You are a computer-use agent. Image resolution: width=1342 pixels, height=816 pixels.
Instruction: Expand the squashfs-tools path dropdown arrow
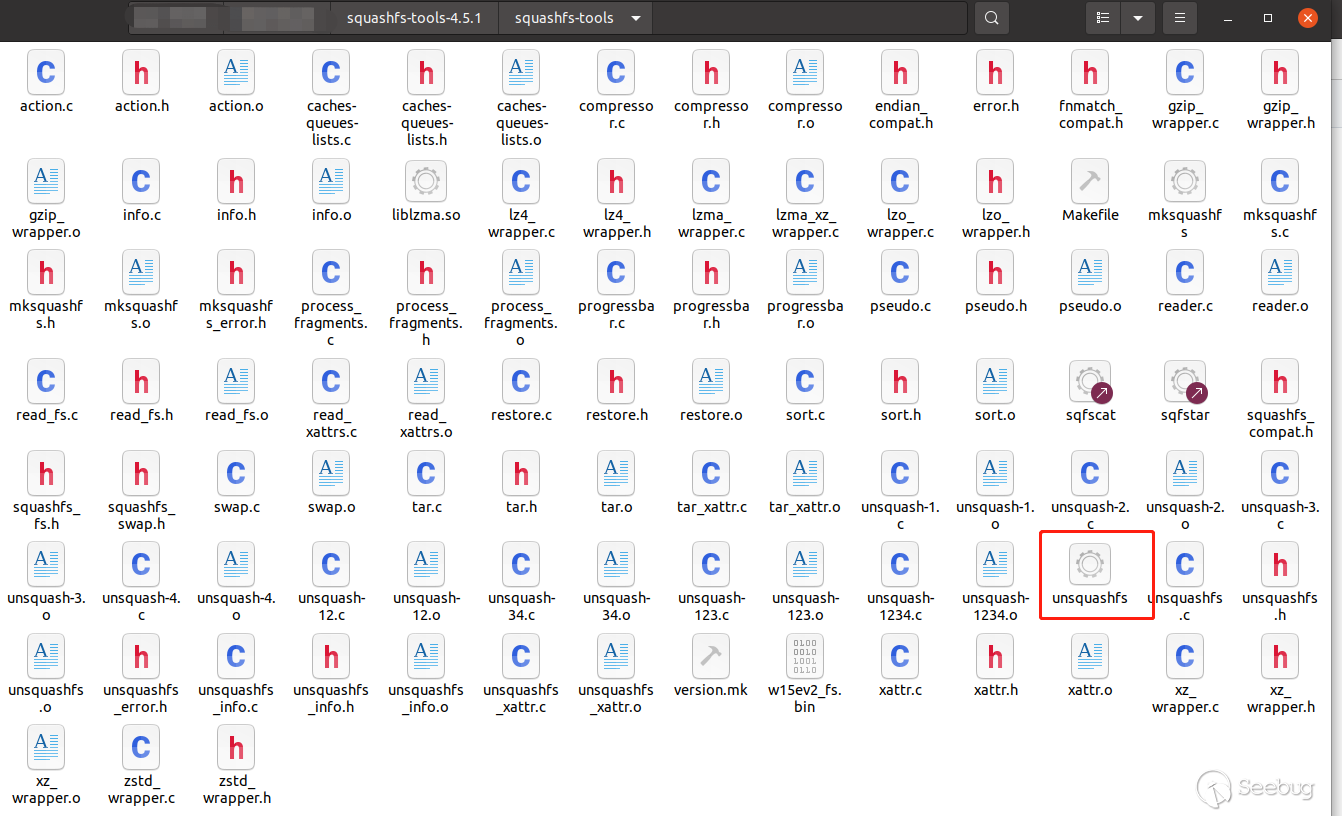click(636, 18)
